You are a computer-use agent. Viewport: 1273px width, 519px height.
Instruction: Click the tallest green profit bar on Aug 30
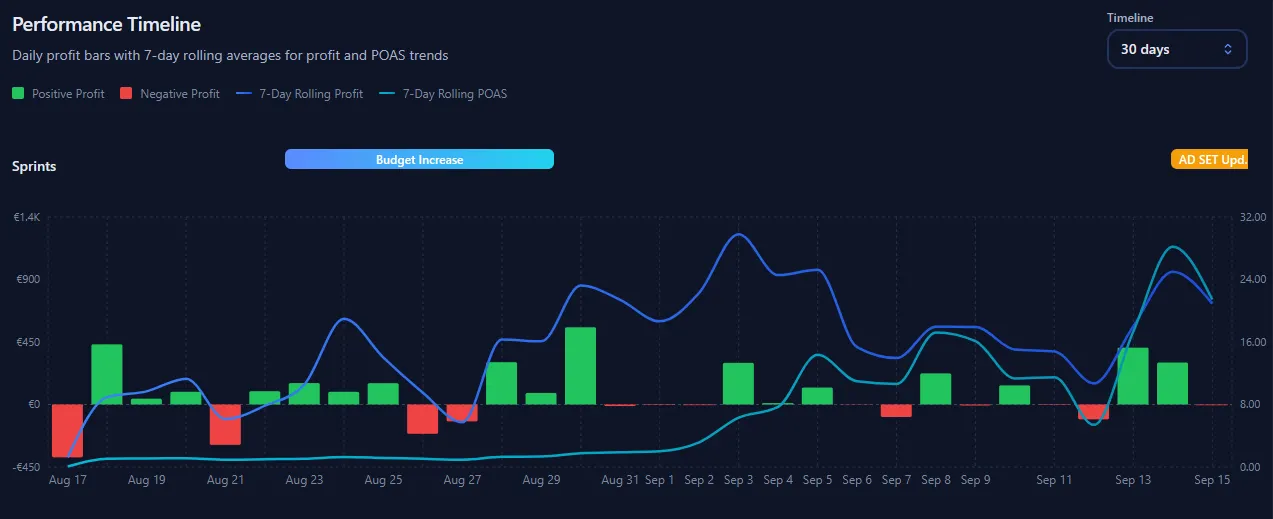pos(580,365)
